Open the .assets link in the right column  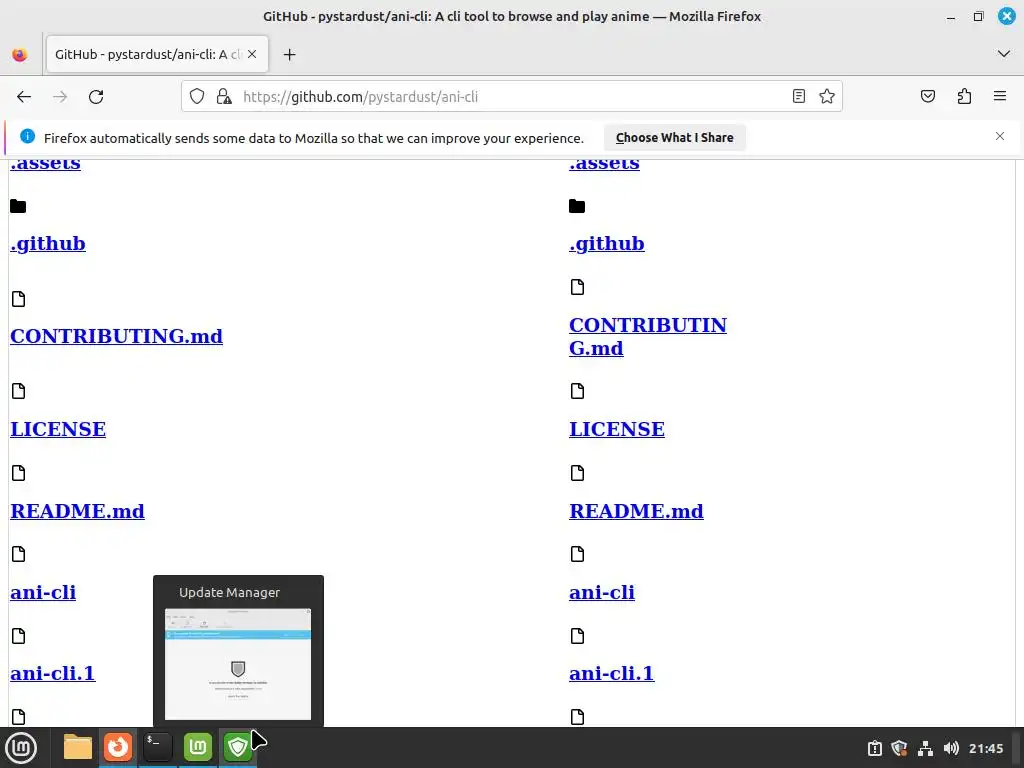pos(604,165)
